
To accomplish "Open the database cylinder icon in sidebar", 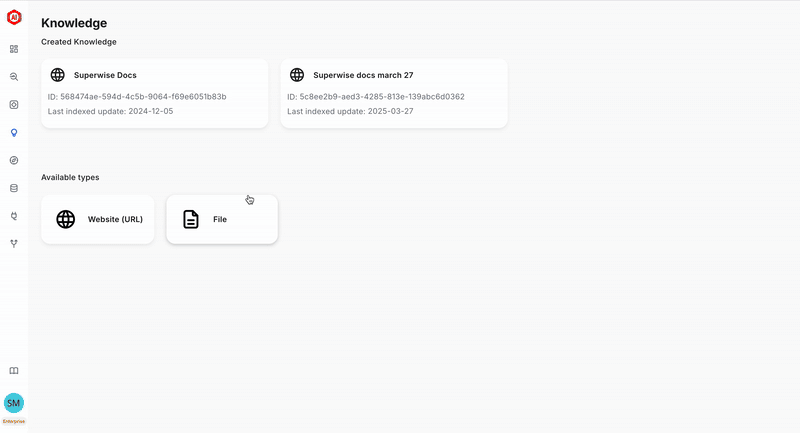I will pos(14,188).
